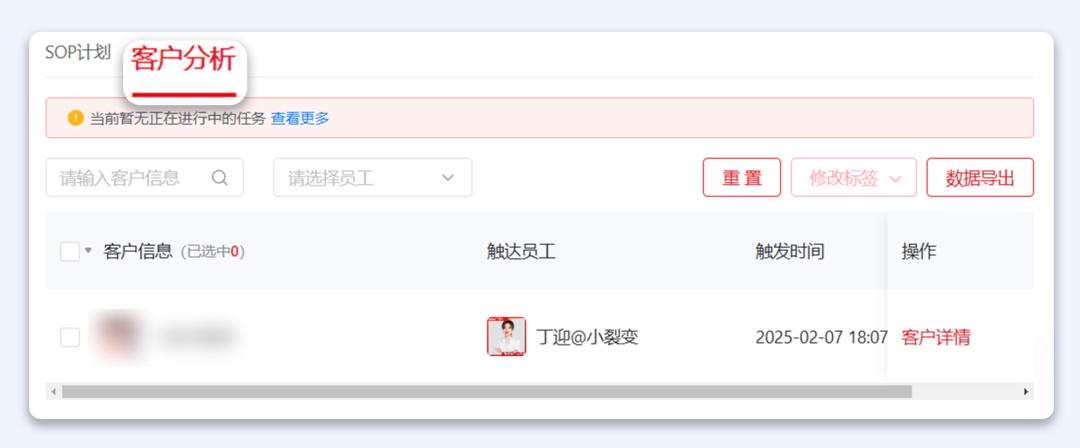Open 客户详情 for the first row

coord(935,337)
